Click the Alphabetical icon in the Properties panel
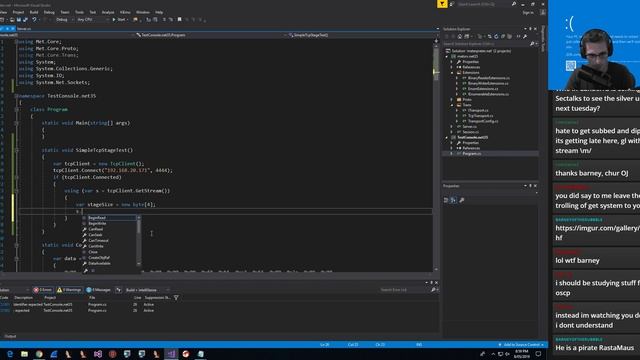Viewport: 640px width, 360px height. click(x=453, y=200)
